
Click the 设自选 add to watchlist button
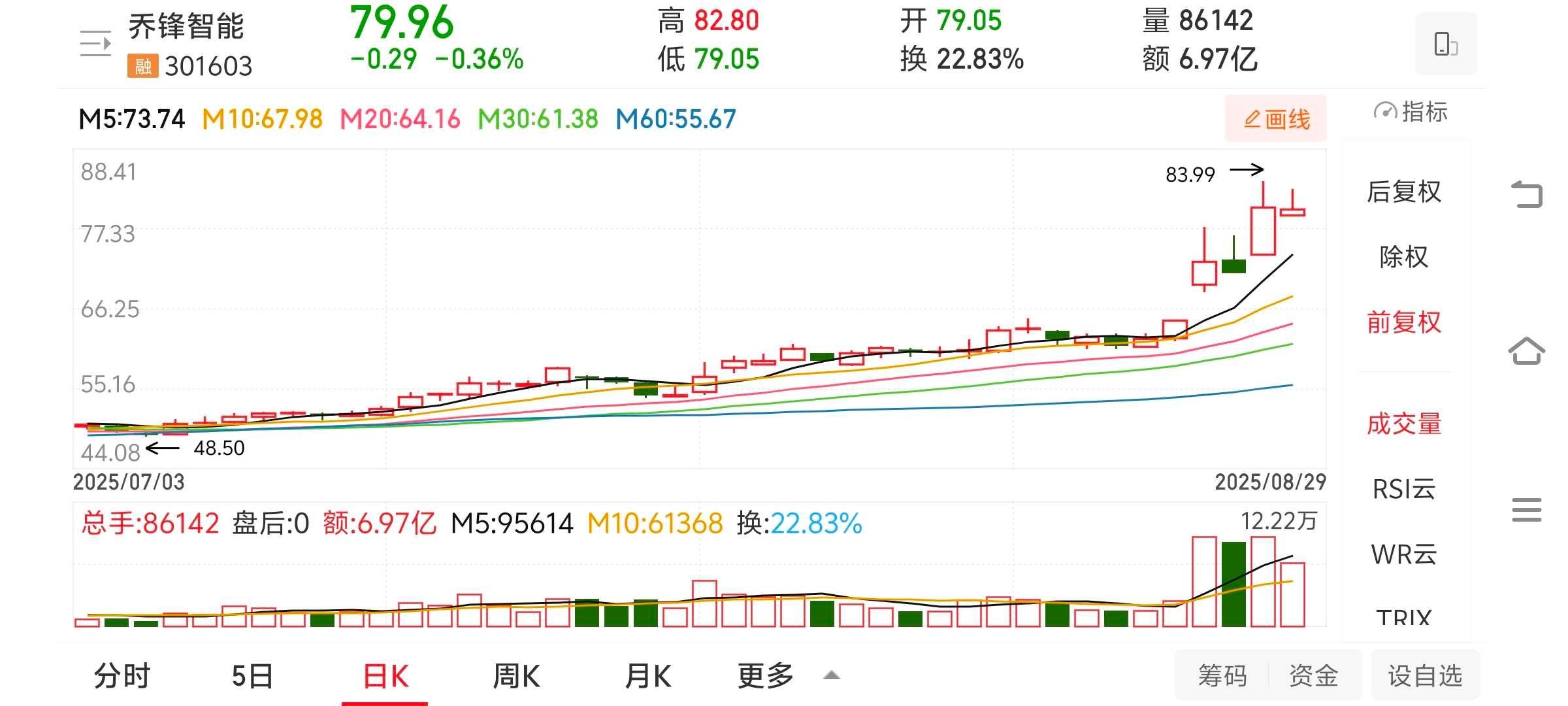1425,675
